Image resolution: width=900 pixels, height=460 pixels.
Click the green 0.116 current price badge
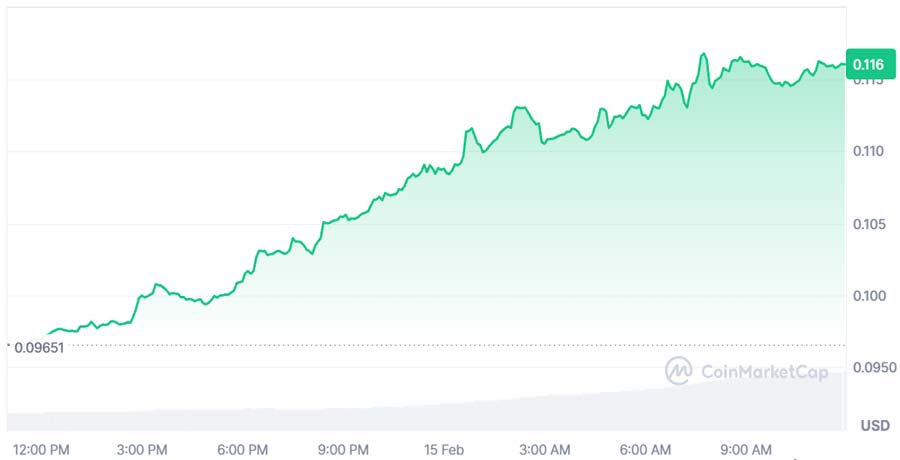(x=866, y=64)
